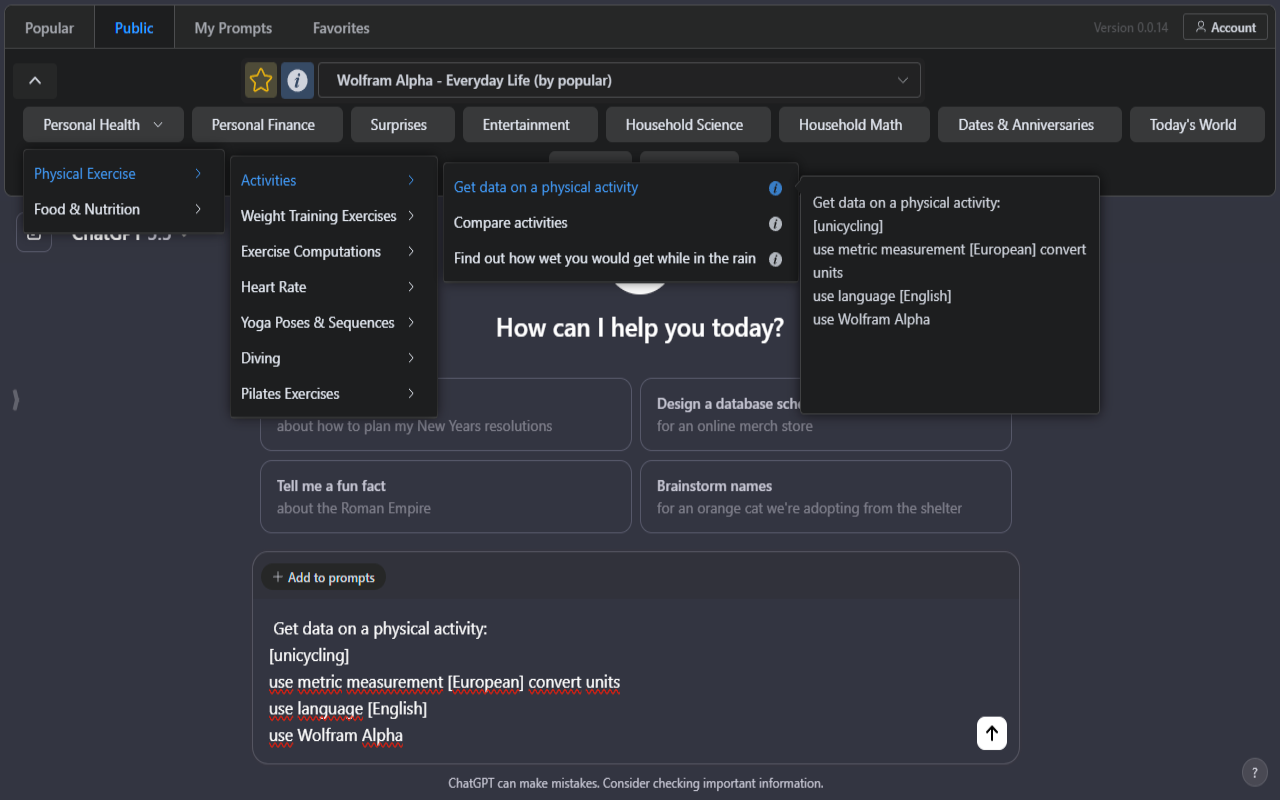Image resolution: width=1280 pixels, height=800 pixels.
Task: Click info icon for wet in the rain prompt
Action: 775,259
